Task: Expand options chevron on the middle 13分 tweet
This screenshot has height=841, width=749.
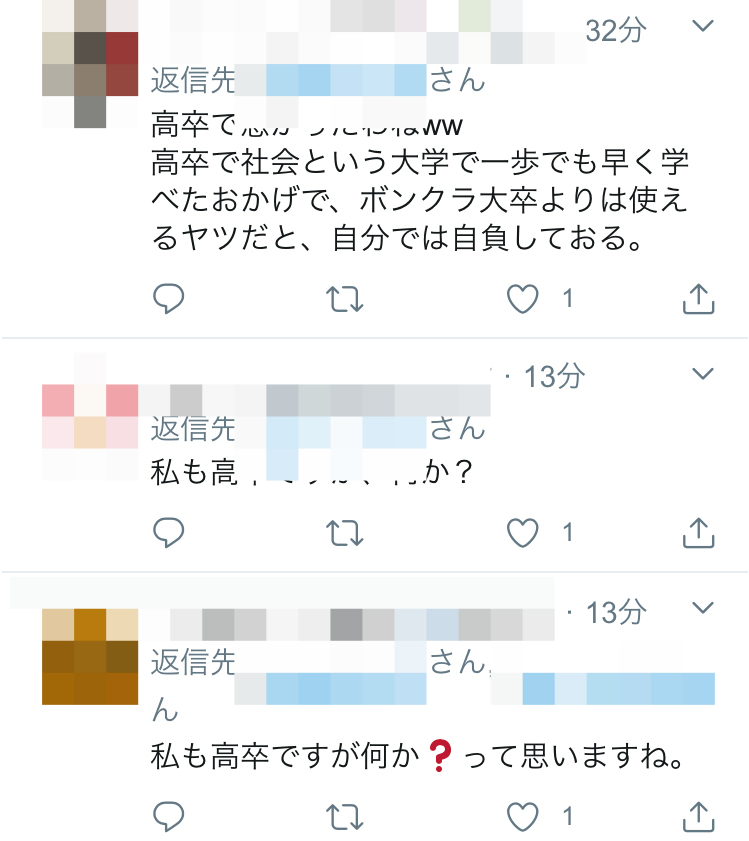Action: pos(703,373)
